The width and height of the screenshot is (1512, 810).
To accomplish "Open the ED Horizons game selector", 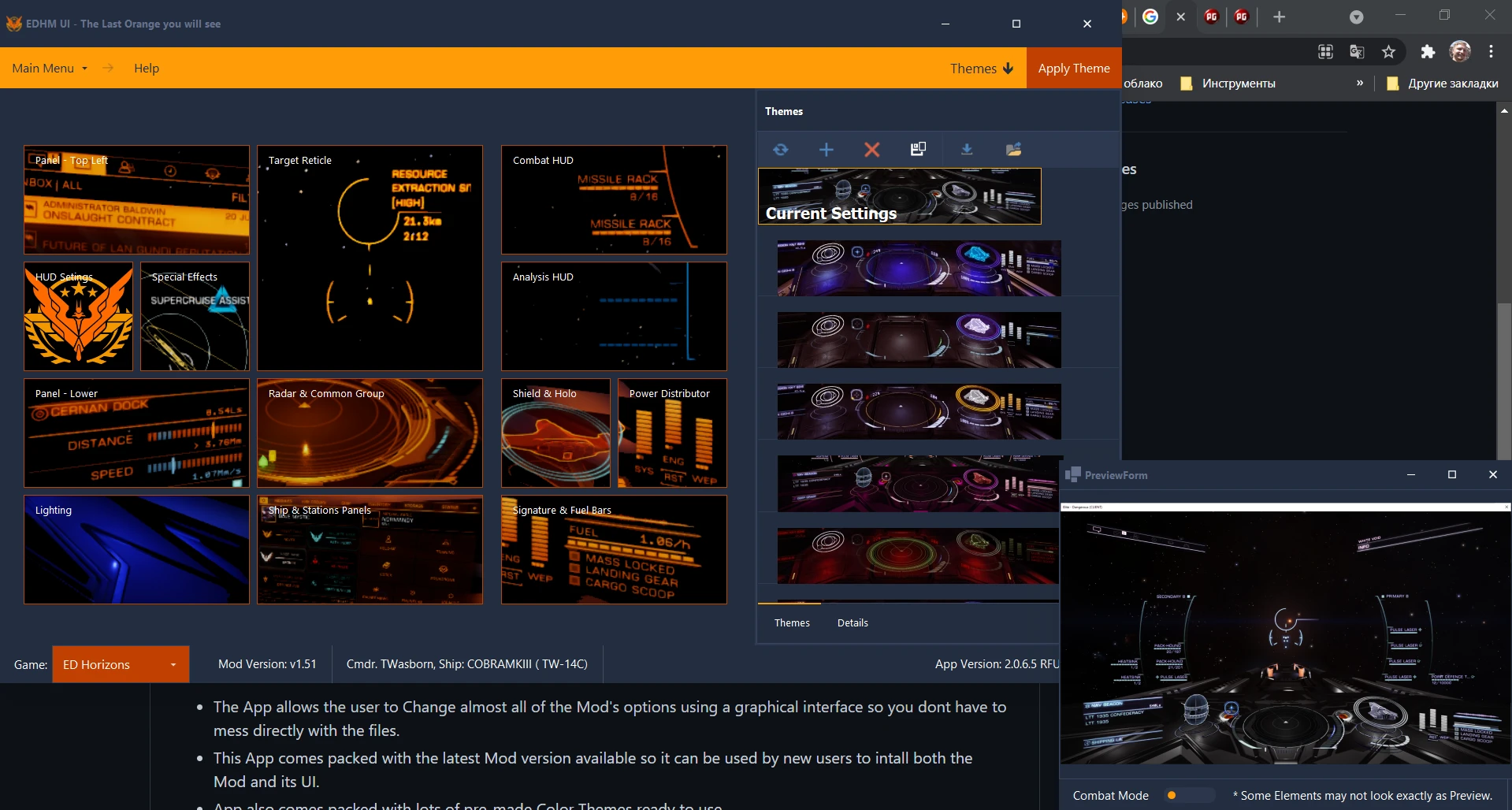I will 120,664.
